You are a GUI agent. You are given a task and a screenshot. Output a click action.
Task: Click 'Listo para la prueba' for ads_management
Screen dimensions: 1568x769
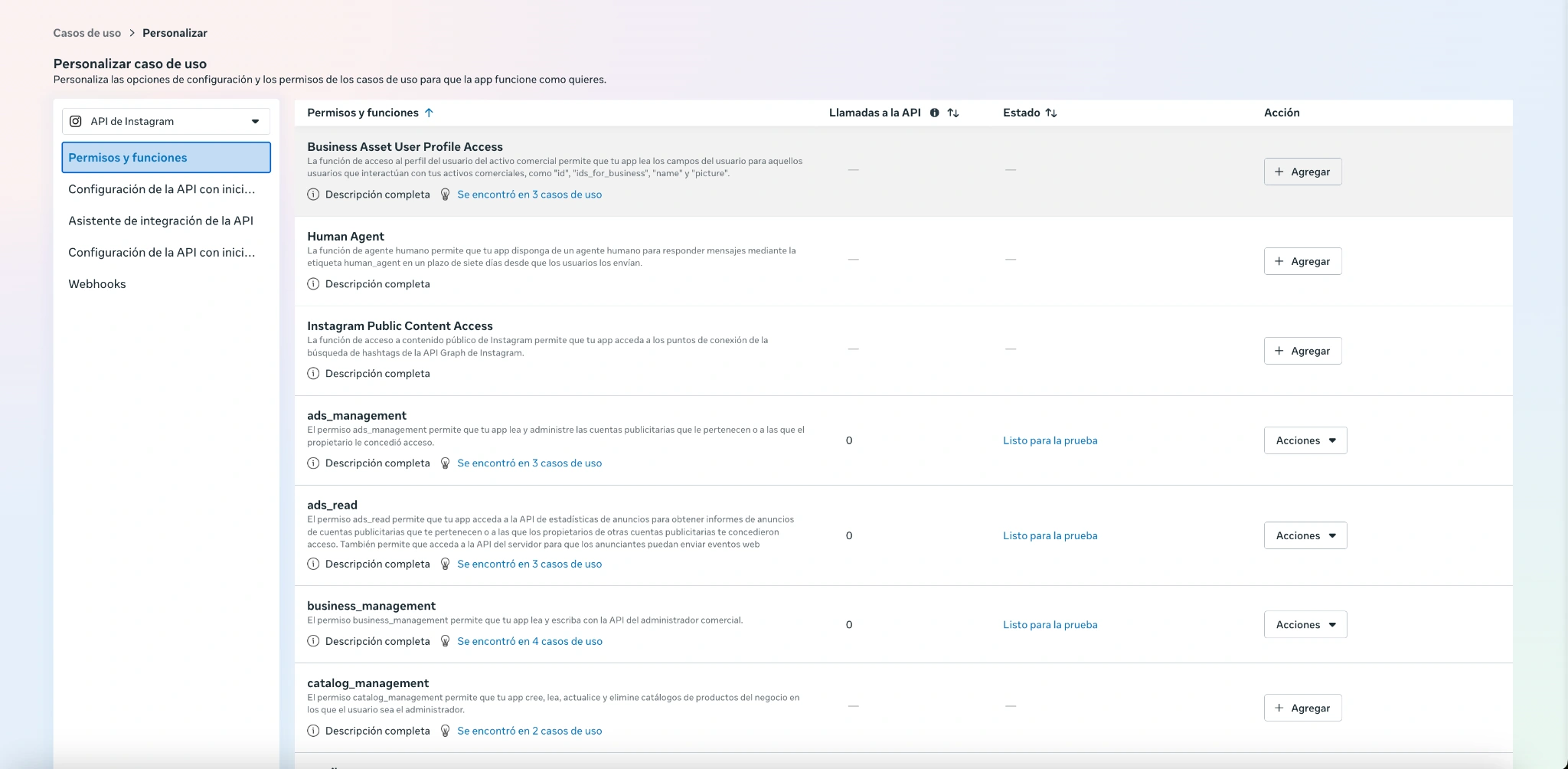coord(1050,440)
